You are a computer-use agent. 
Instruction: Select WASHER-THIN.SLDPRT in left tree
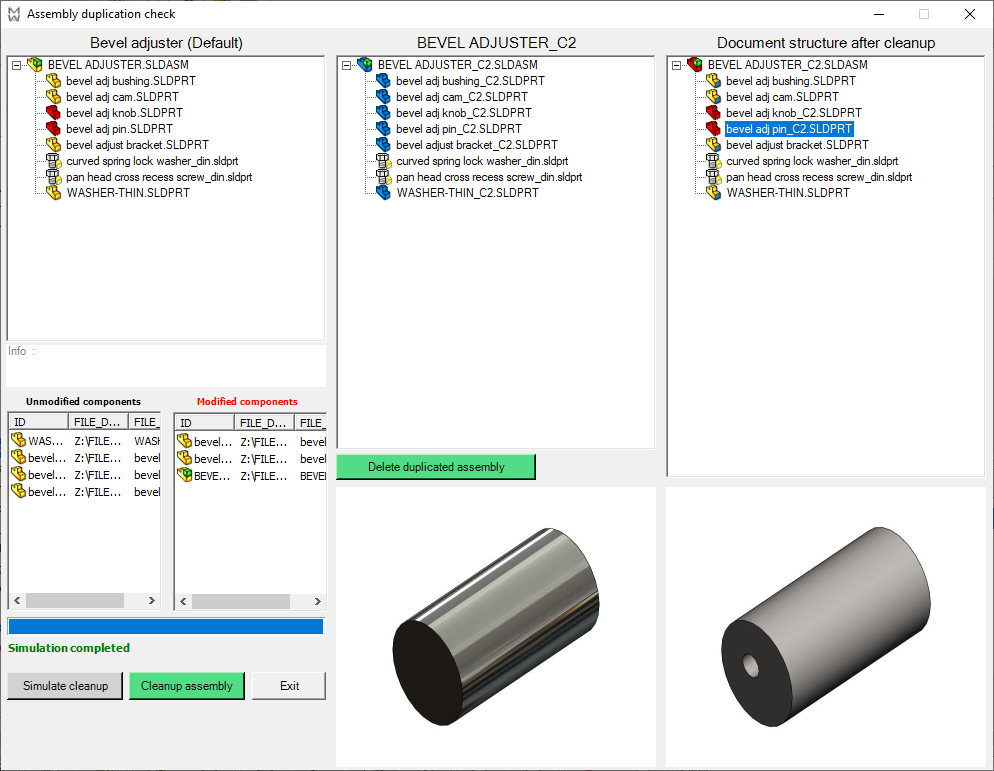point(128,193)
